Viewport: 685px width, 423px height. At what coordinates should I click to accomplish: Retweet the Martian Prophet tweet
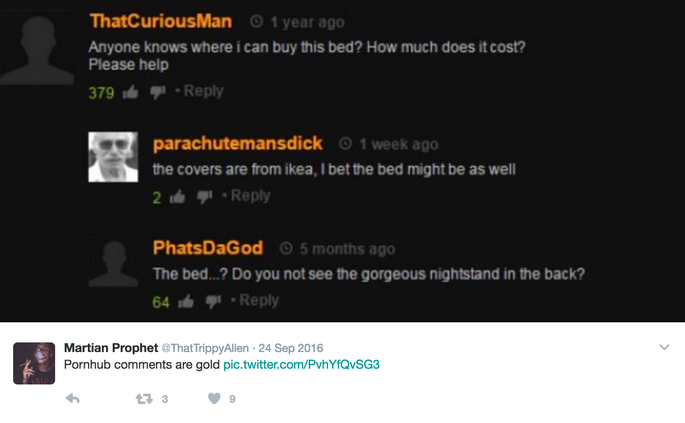[x=144, y=399]
